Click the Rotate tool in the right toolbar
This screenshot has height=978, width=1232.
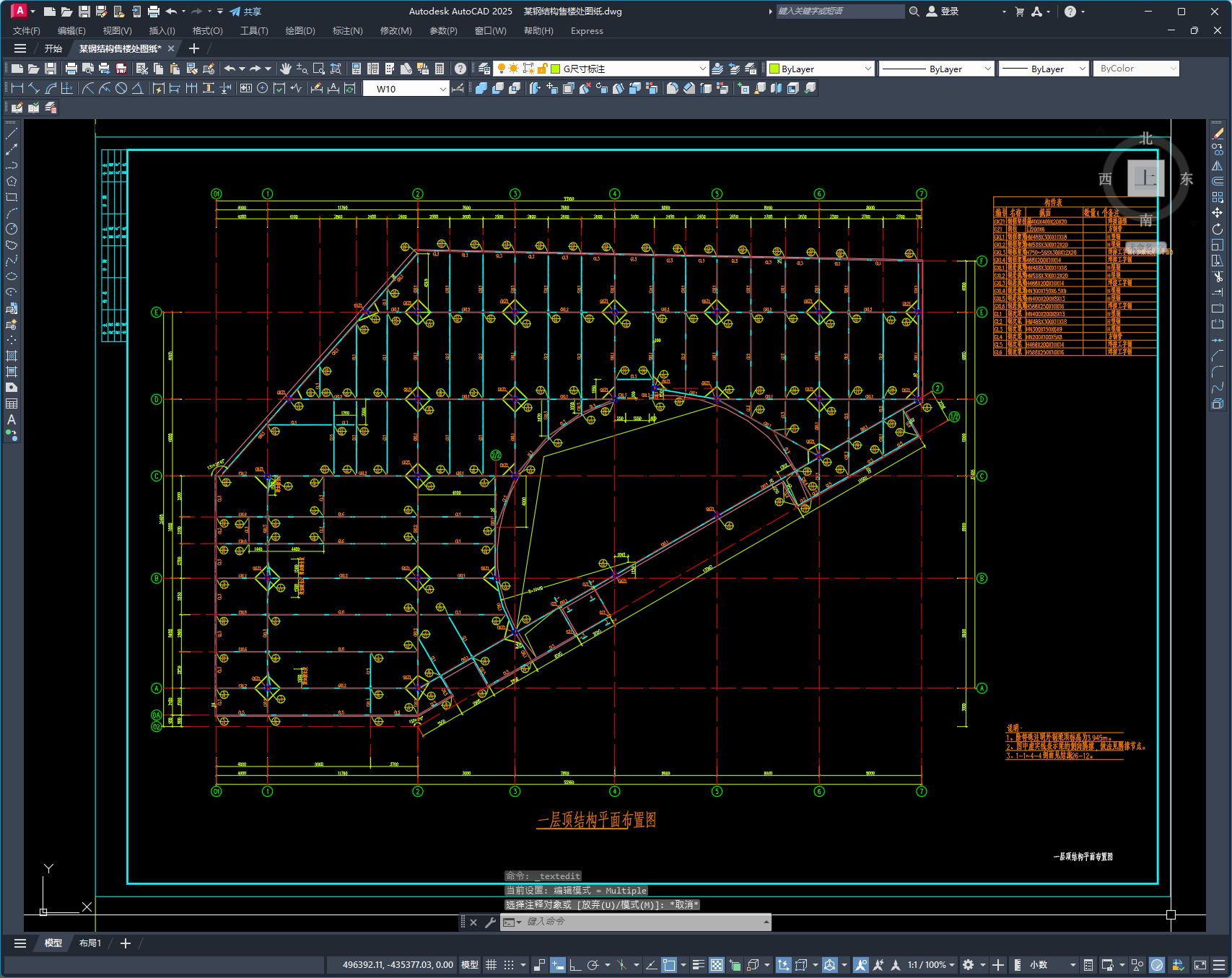pyautogui.click(x=1218, y=229)
